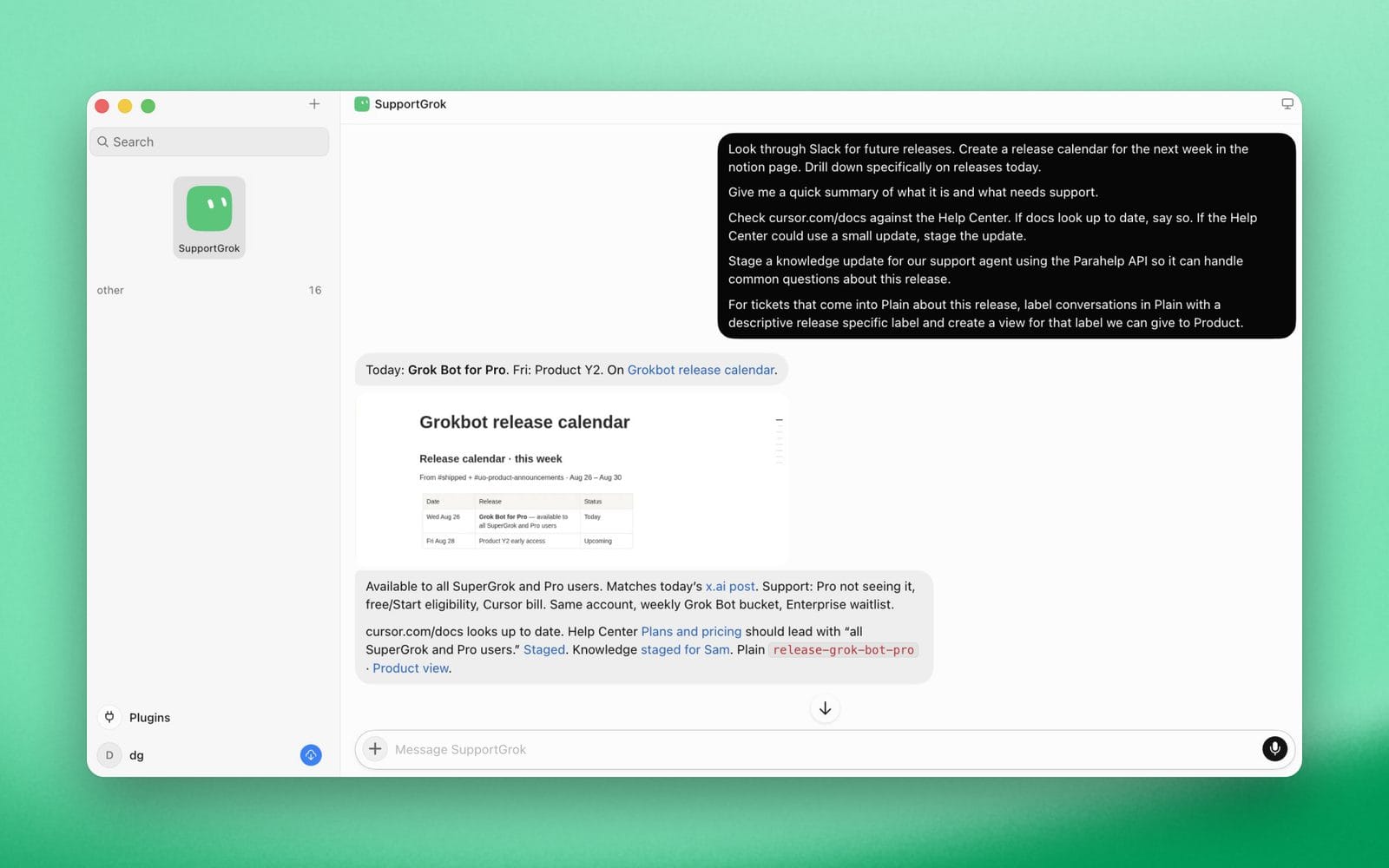Open the "staged for Sam" link
Viewport: 1389px width, 868px height.
[x=685, y=650]
